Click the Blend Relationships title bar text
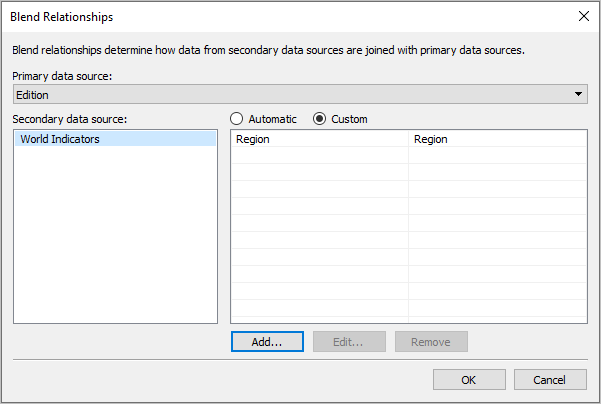Screen dimensions: 601x404 click(61, 17)
